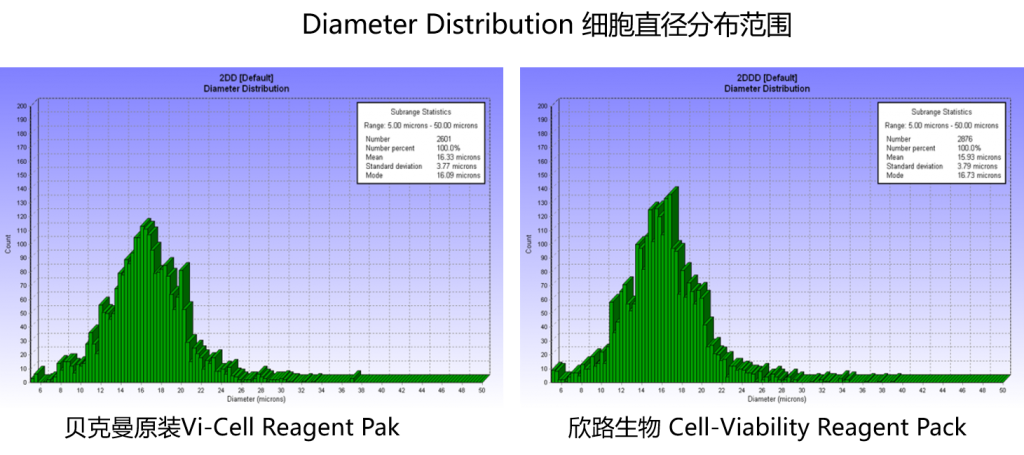Click the "Number percent" label in 2DDD statistics
Viewport: 1024px width, 455px height.
[x=910, y=148]
